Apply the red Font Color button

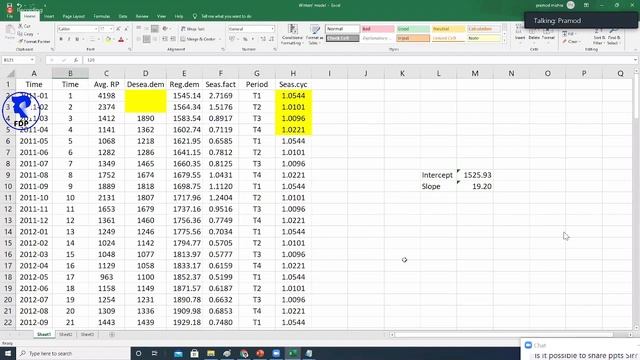click(x=121, y=40)
